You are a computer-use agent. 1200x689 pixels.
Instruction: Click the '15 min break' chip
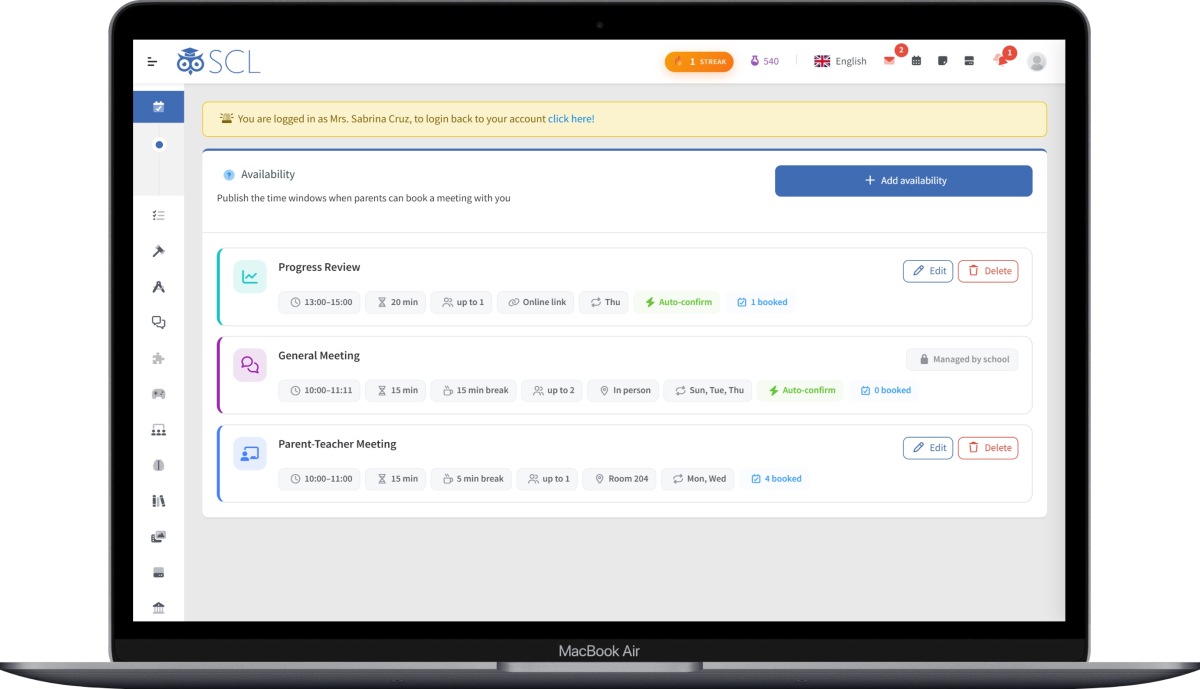474,390
